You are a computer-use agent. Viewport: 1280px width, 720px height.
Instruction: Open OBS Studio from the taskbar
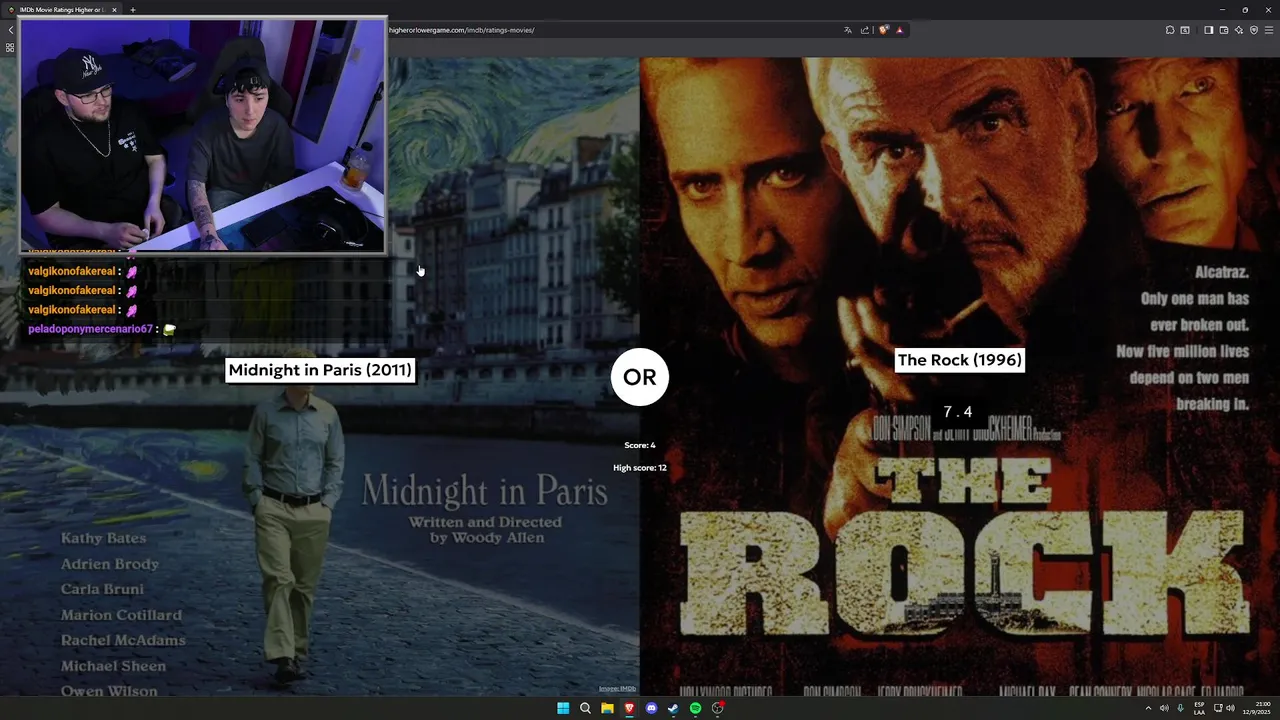point(717,708)
